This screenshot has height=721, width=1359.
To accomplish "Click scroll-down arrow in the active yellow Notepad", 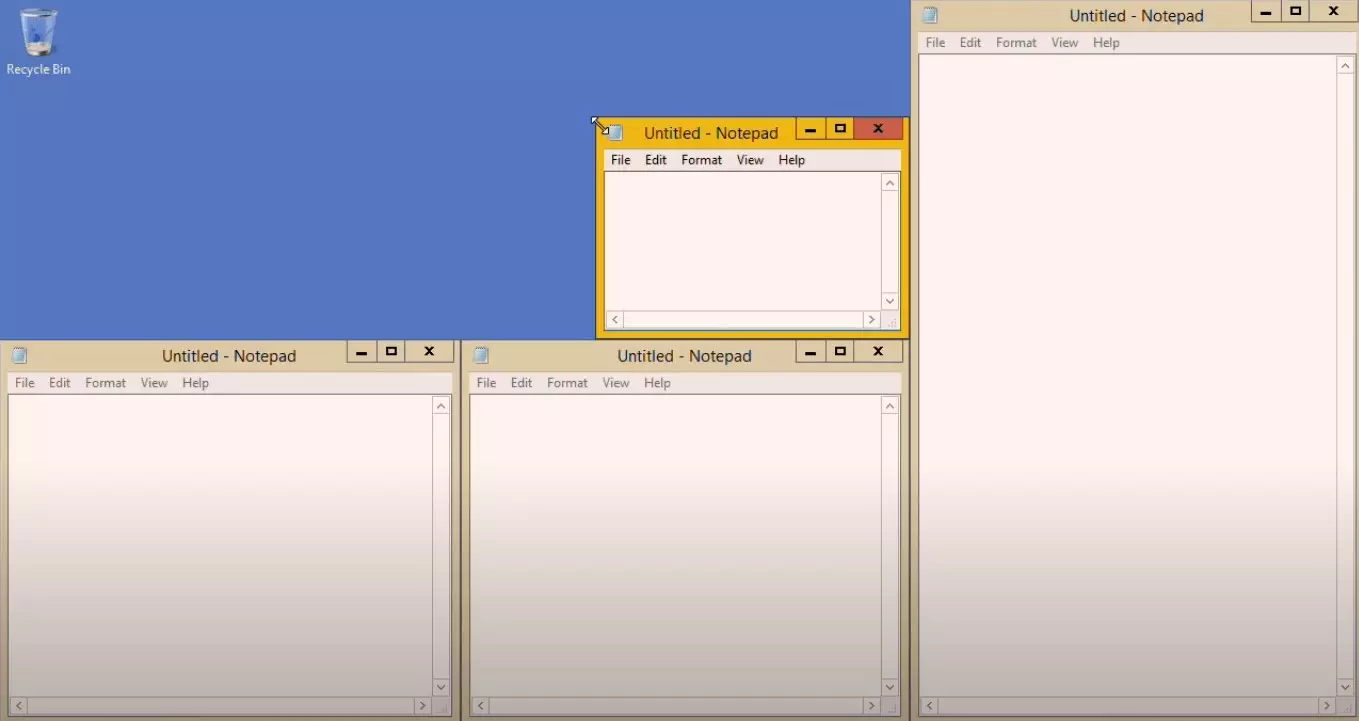I will pos(890,301).
